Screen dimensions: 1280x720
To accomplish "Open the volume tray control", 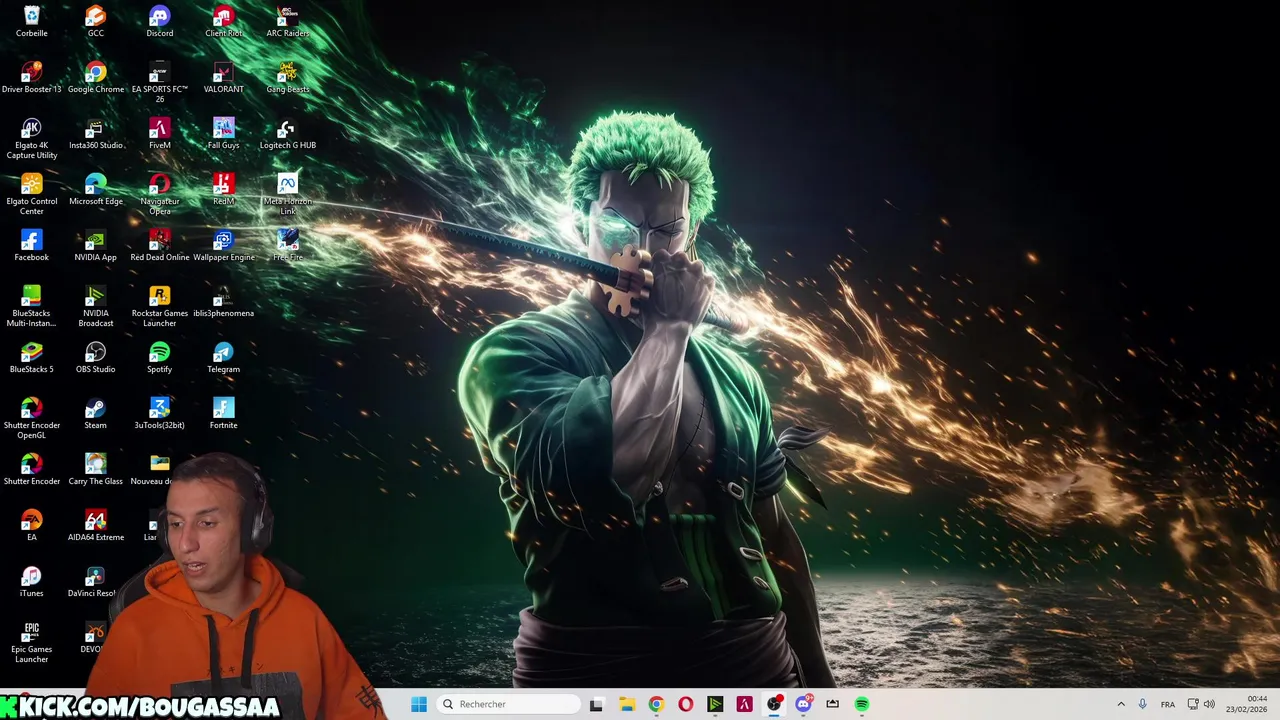I will [1209, 704].
